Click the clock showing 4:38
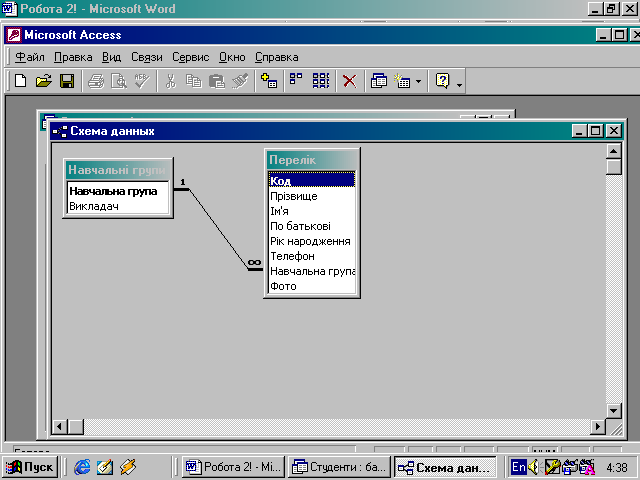Screen dimensions: 640x480 (x=616, y=467)
